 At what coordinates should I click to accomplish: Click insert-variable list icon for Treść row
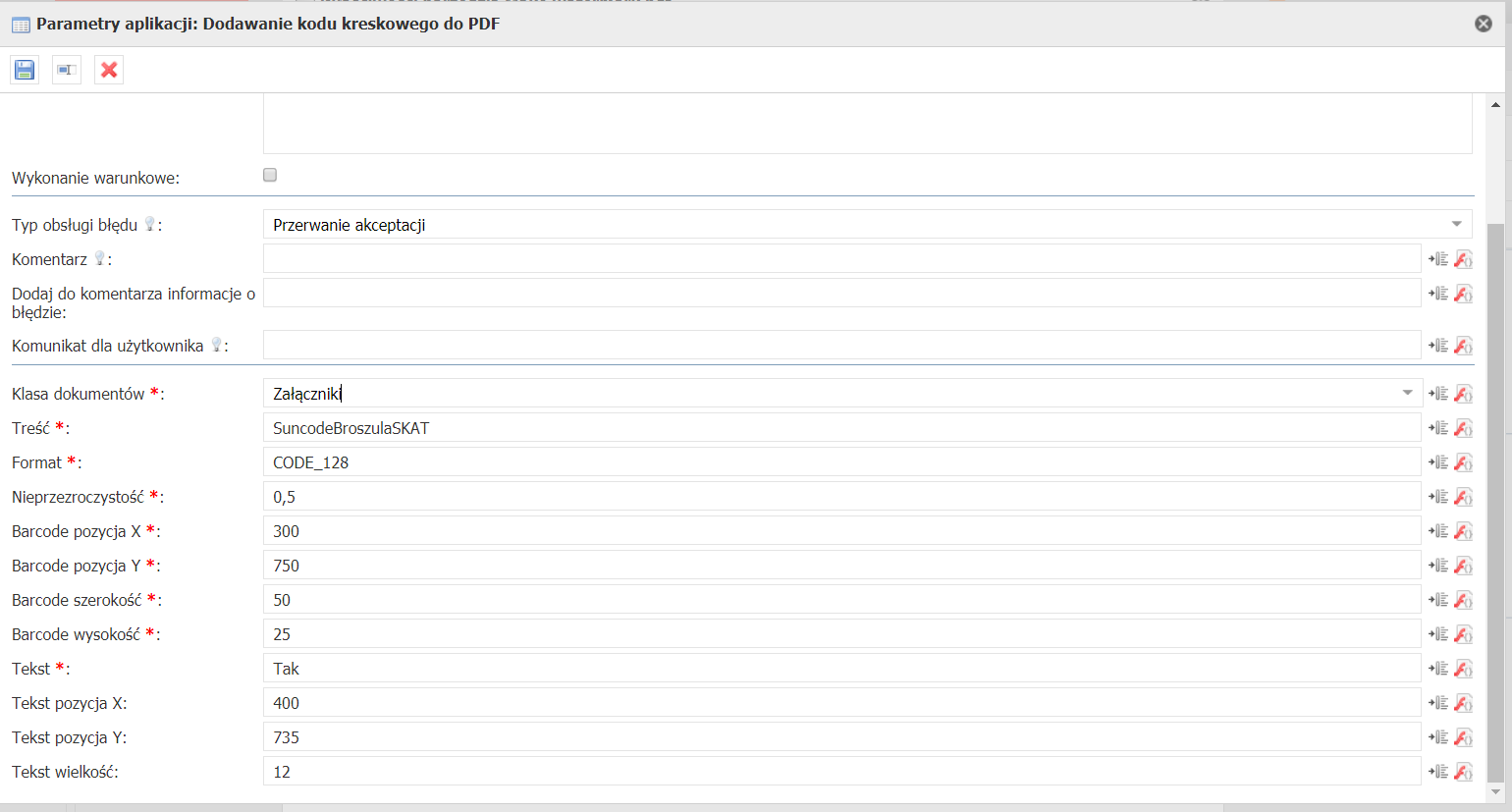(x=1438, y=428)
